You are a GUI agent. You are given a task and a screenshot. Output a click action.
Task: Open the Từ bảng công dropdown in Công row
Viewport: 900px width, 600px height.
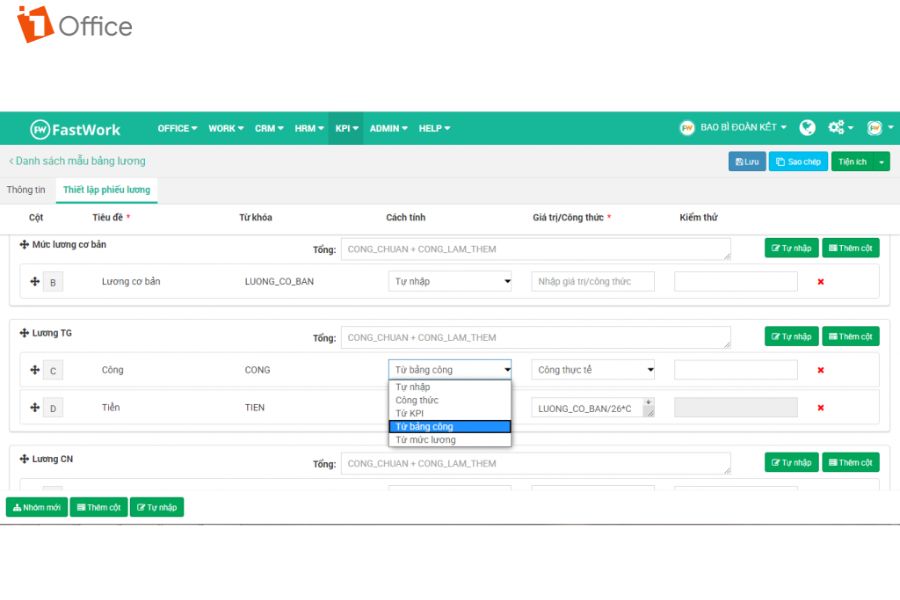450,370
